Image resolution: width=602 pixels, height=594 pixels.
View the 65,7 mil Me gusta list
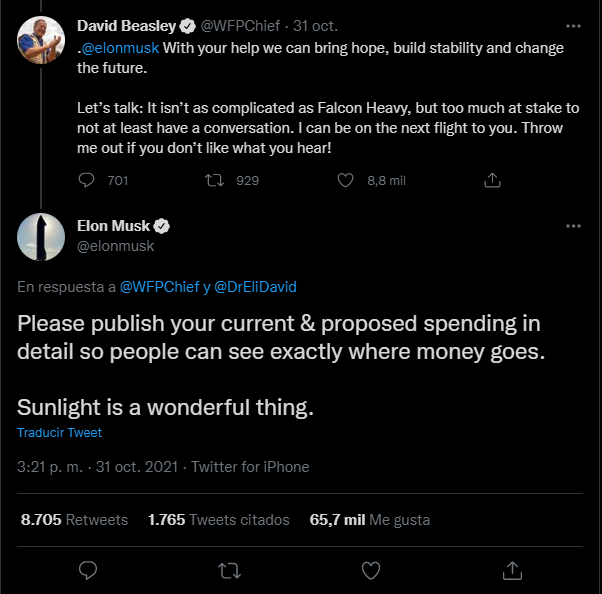370,520
